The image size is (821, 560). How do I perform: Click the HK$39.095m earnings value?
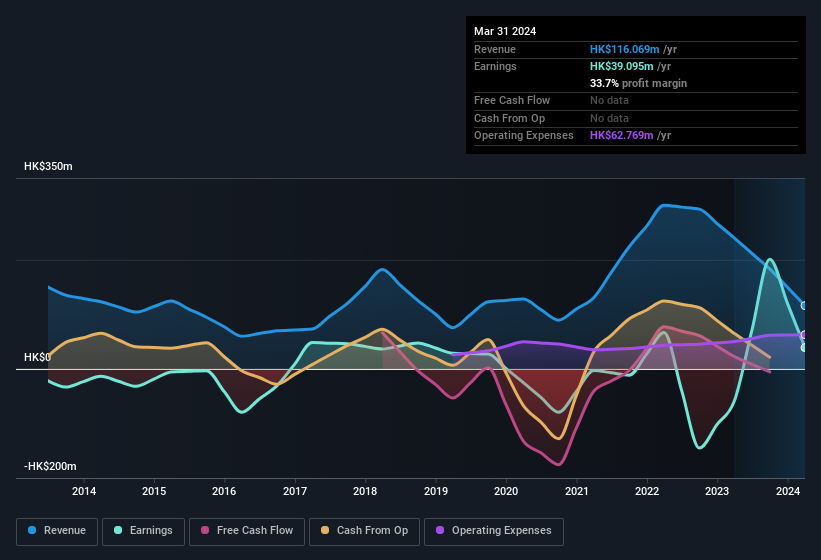click(622, 66)
